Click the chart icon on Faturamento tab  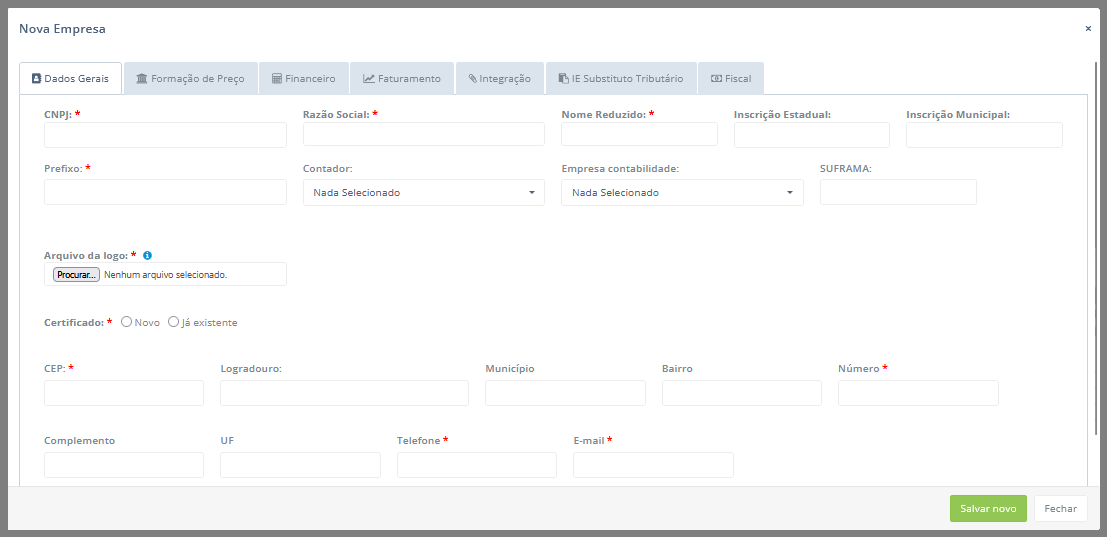(x=369, y=79)
